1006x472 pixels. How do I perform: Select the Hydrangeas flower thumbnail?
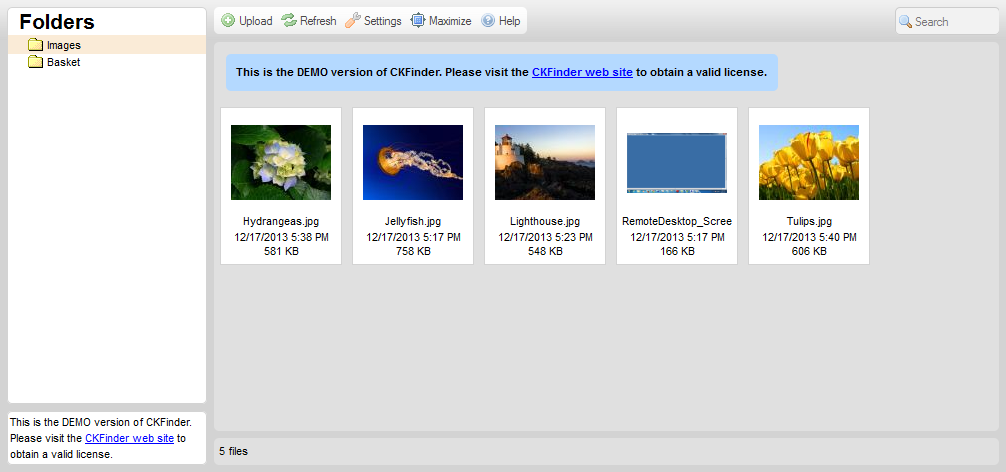point(281,162)
